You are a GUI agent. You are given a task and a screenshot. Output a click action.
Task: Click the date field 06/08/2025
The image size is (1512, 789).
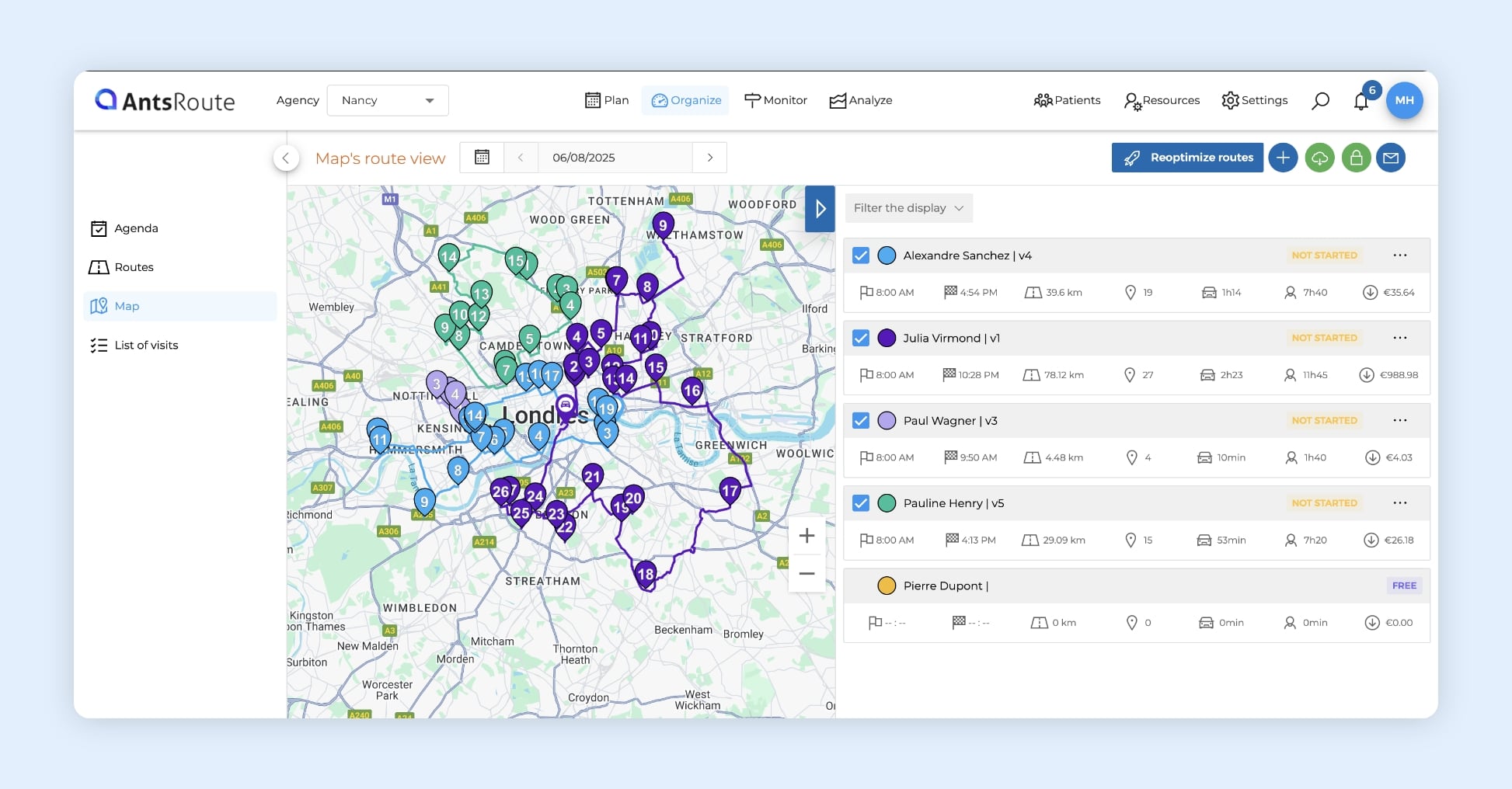tap(614, 157)
